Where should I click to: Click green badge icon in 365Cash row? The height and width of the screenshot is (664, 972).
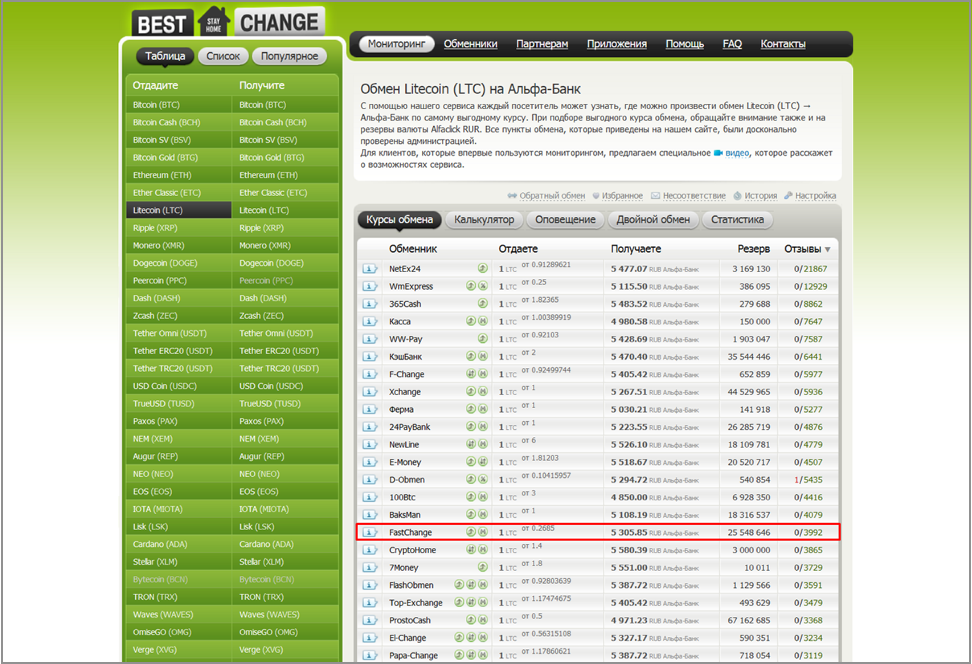[x=482, y=303]
